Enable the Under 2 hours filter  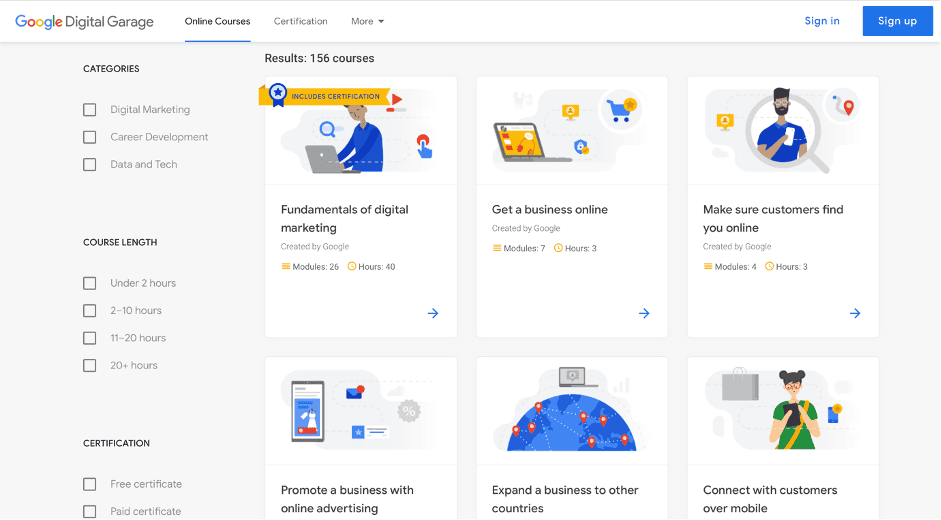(90, 283)
